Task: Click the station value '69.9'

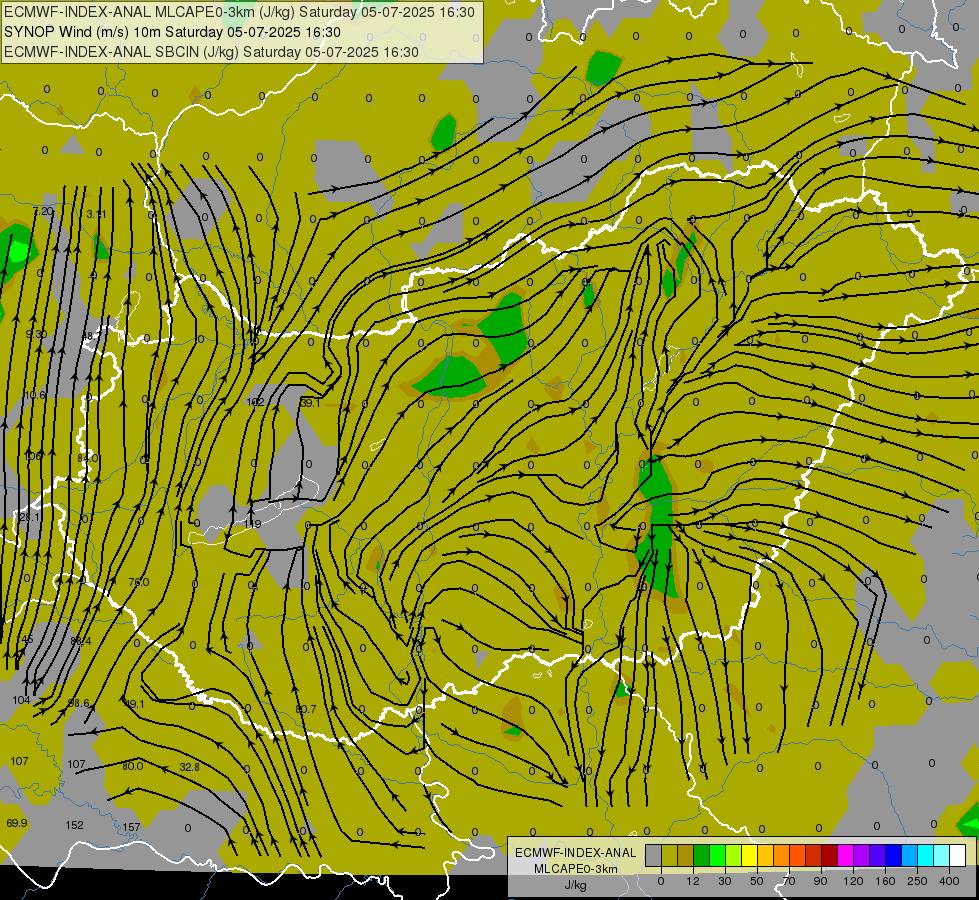Action: 17,823
